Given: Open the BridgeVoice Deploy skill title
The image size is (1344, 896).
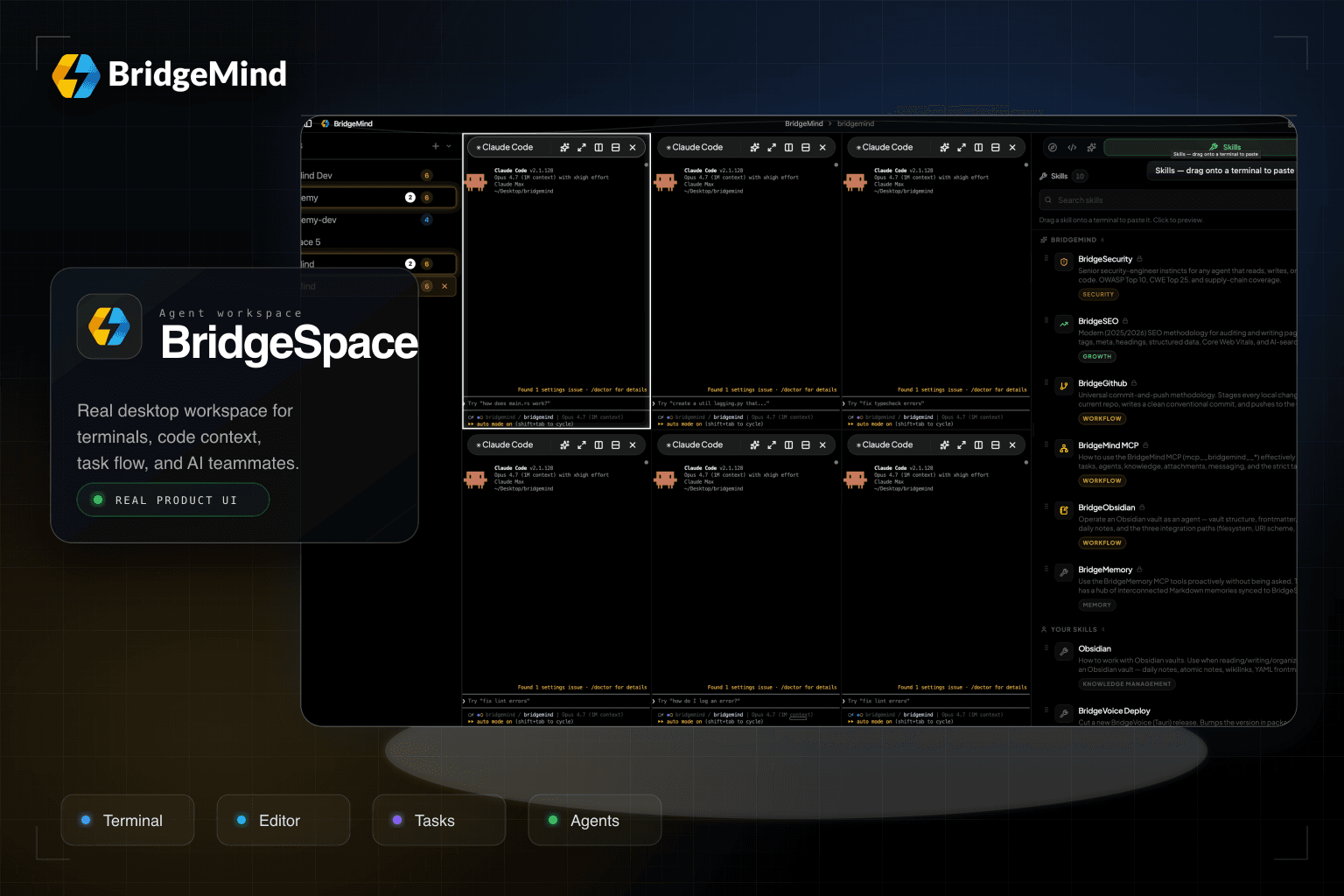Looking at the screenshot, I should (x=1114, y=711).
